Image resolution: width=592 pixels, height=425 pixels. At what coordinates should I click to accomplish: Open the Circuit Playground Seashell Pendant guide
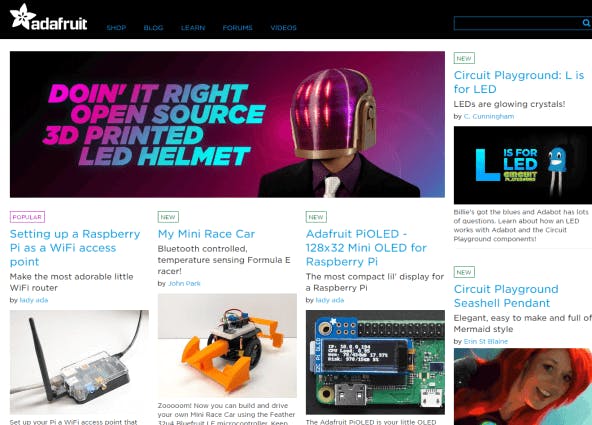(x=506, y=296)
